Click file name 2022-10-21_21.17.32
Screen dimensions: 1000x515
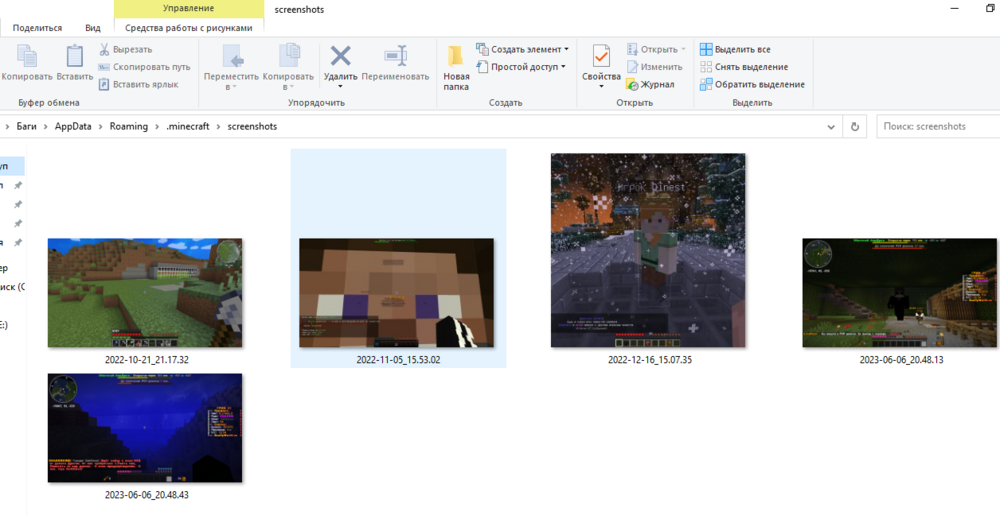click(146, 360)
